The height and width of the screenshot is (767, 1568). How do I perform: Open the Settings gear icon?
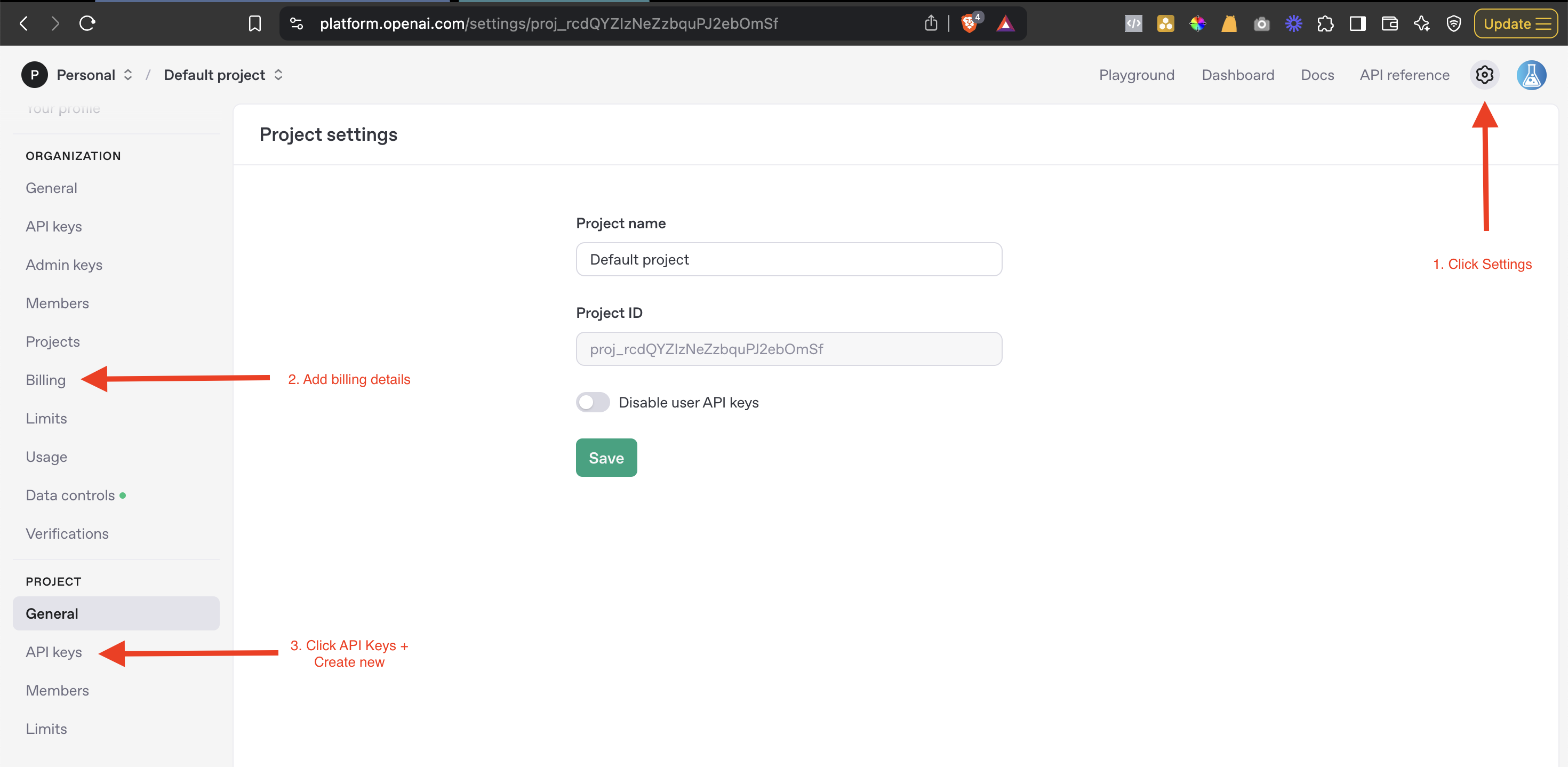point(1484,75)
